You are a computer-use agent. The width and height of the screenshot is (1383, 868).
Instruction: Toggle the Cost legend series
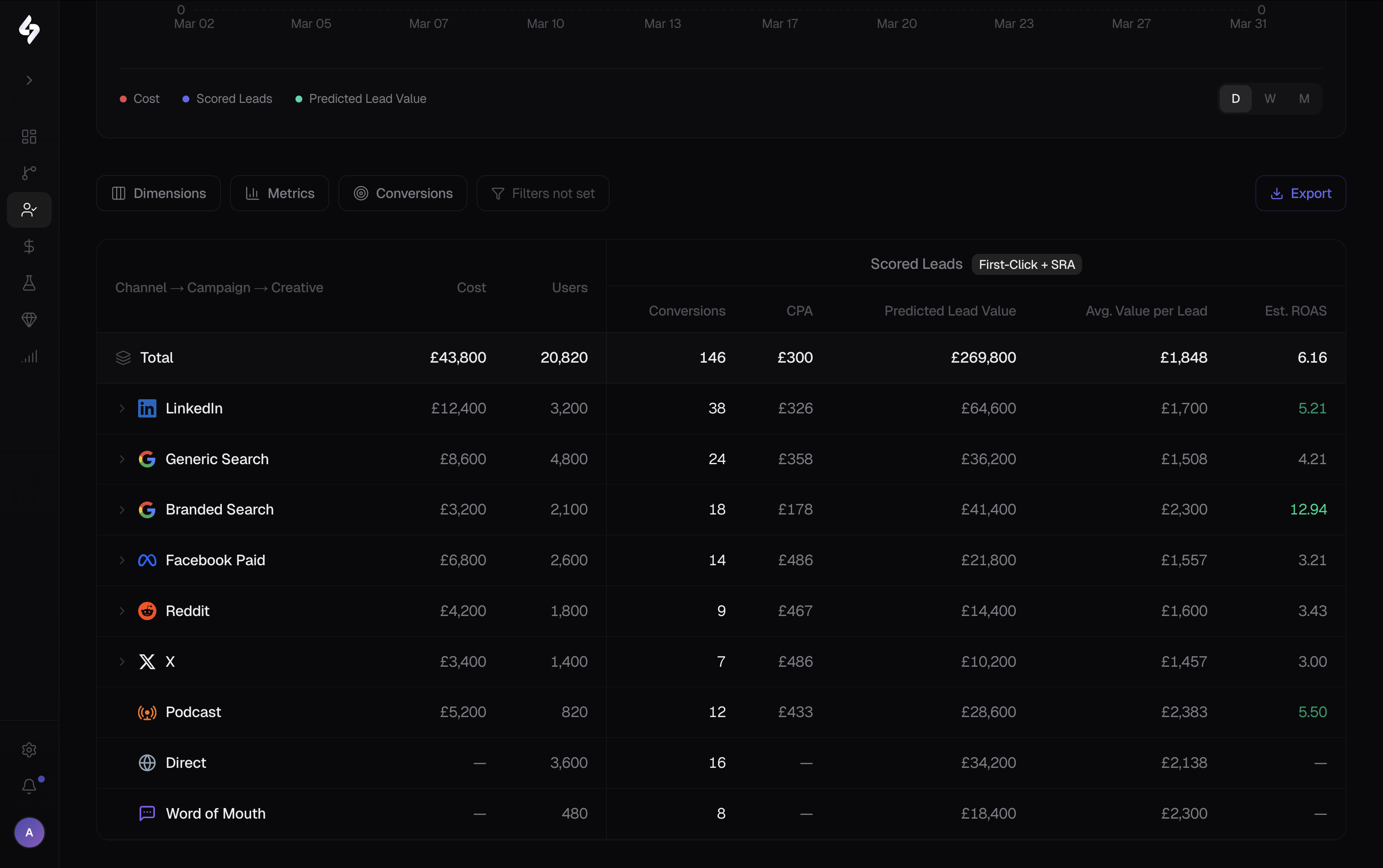coord(139,99)
